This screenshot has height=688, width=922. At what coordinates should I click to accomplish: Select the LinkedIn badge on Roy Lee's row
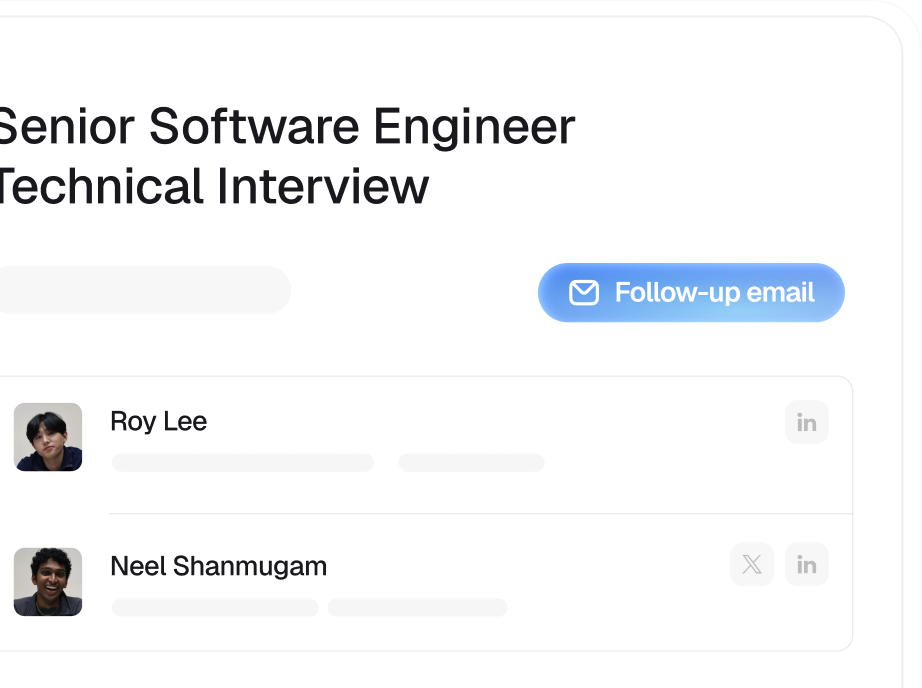806,422
